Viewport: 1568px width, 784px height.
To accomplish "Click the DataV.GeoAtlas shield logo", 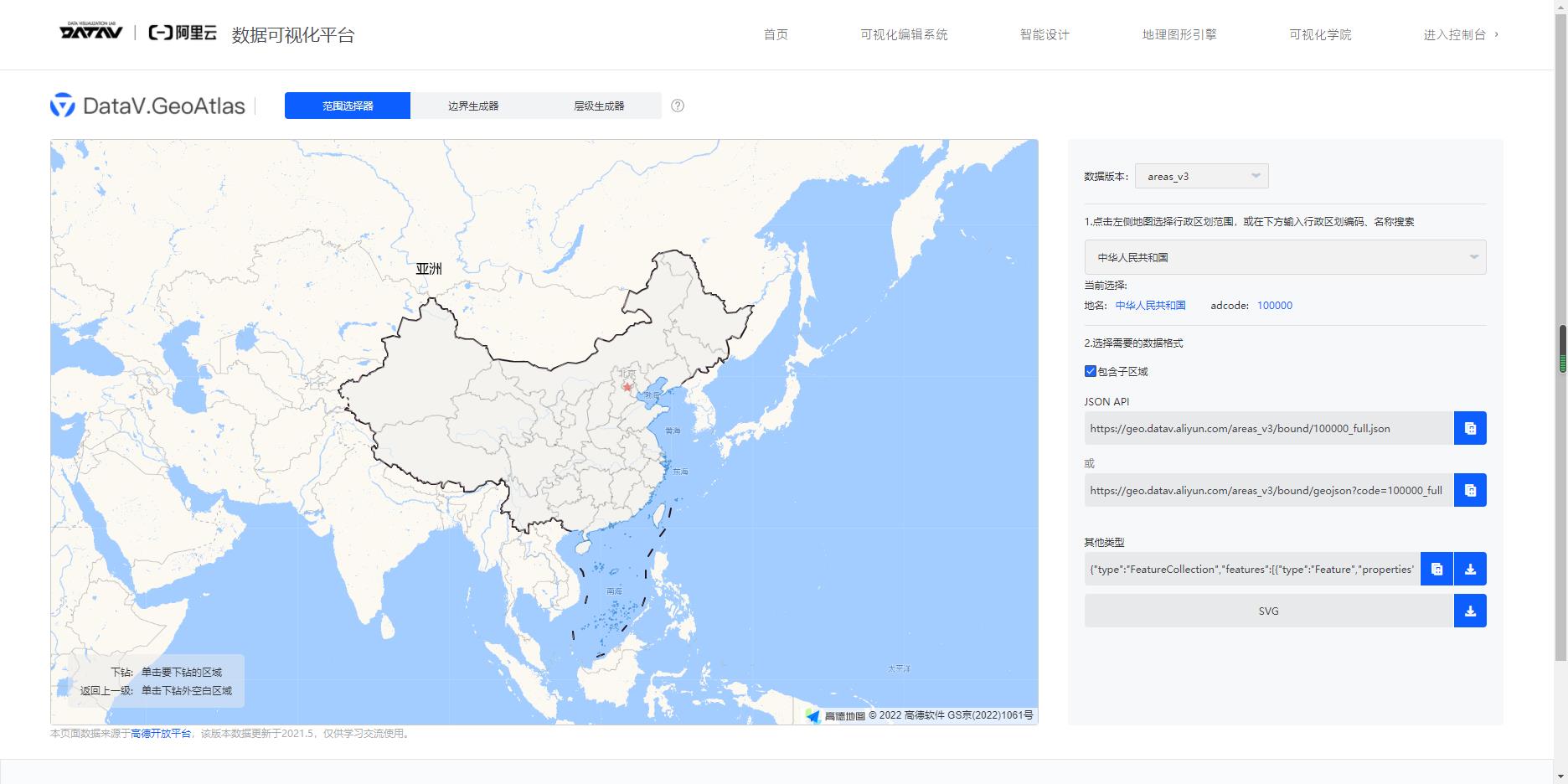I will point(61,106).
